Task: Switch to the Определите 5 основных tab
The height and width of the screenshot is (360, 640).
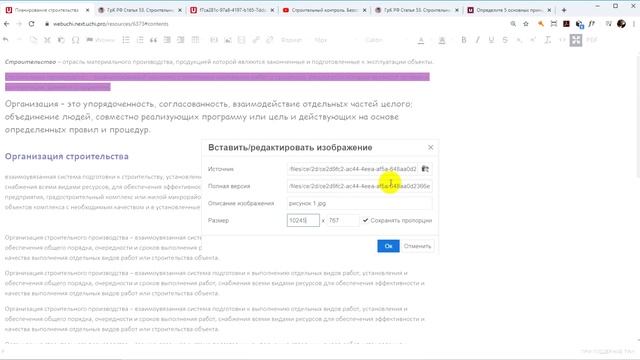Action: [x=509, y=10]
